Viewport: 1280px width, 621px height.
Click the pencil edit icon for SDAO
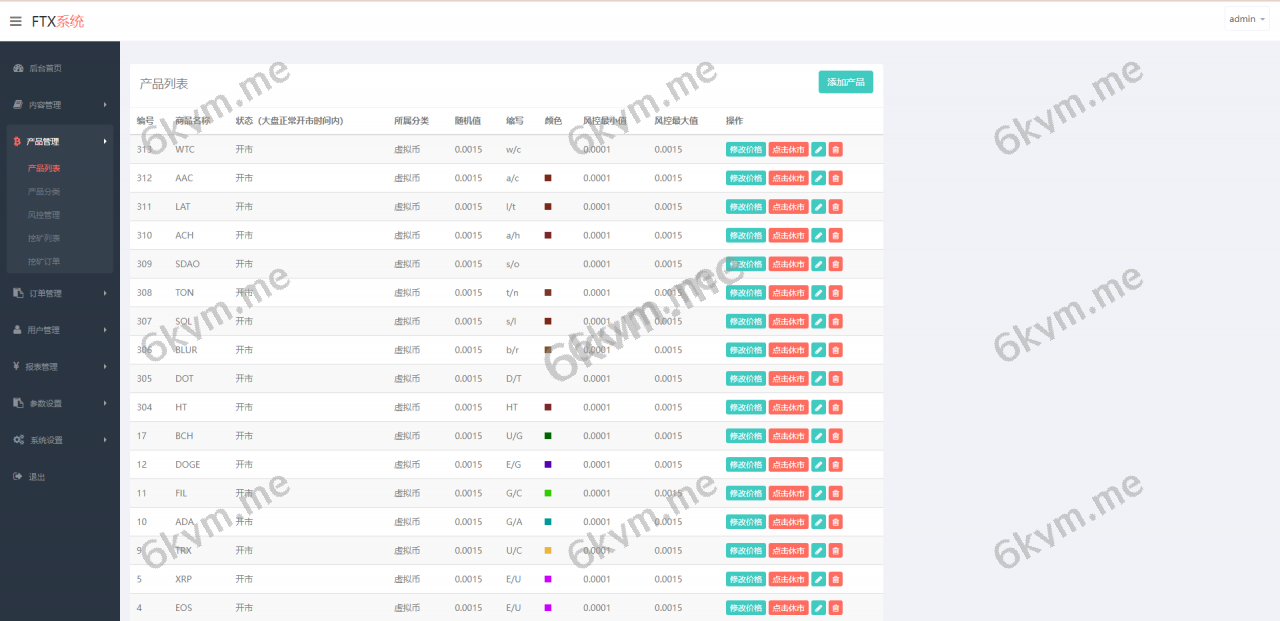point(818,264)
